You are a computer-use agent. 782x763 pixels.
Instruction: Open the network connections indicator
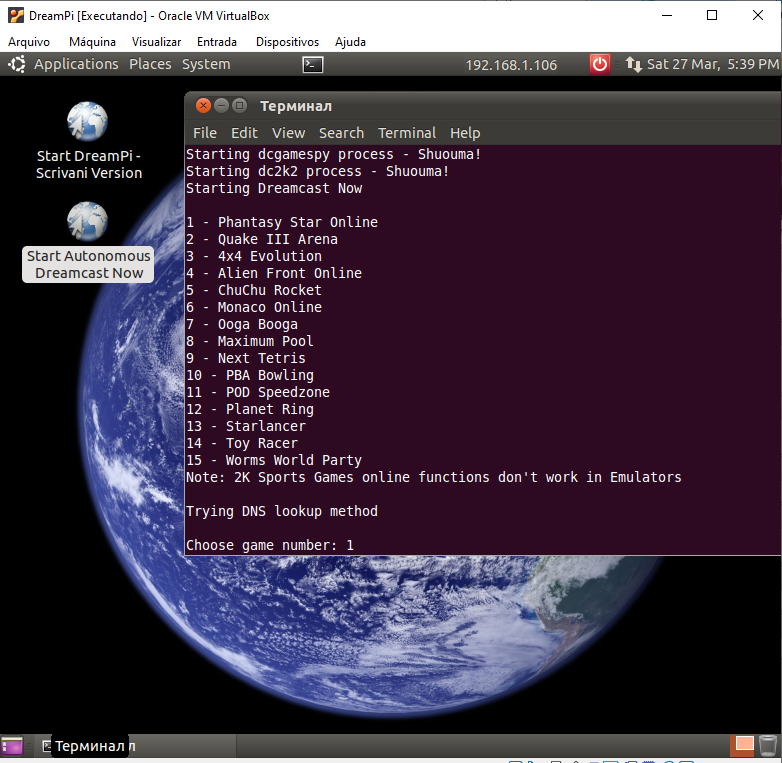633,64
